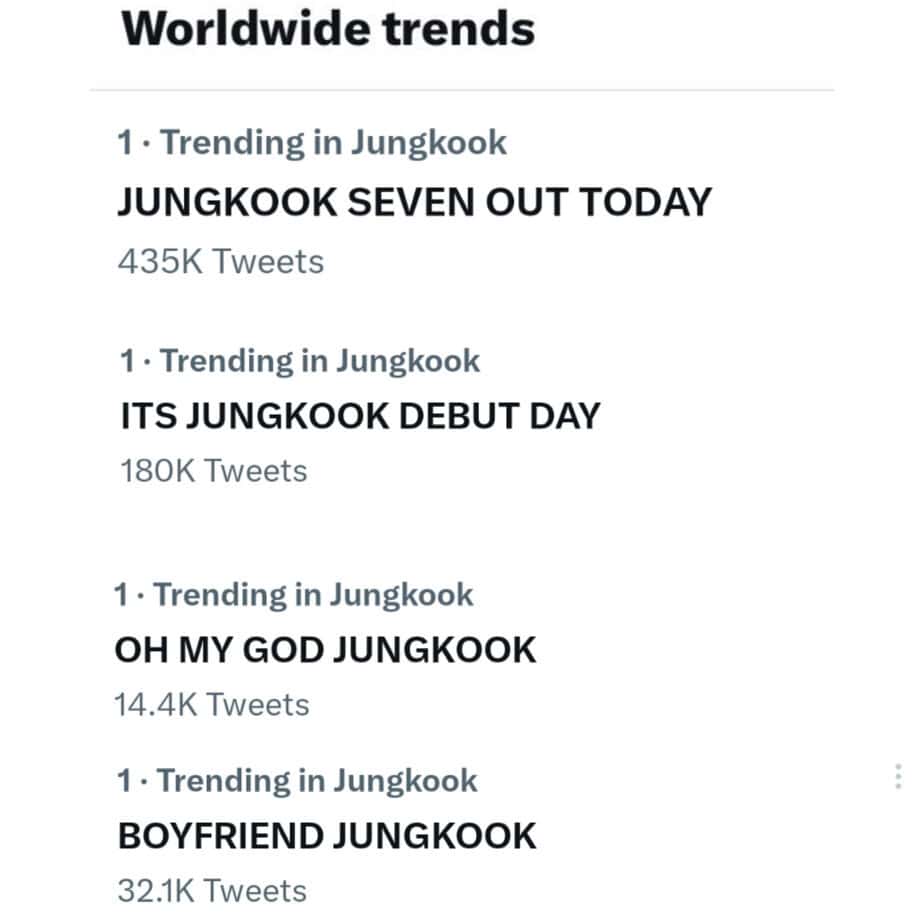Click rank number 1 above BOYFRIEND JUNGKOOK
The image size is (924, 924).
point(125,780)
